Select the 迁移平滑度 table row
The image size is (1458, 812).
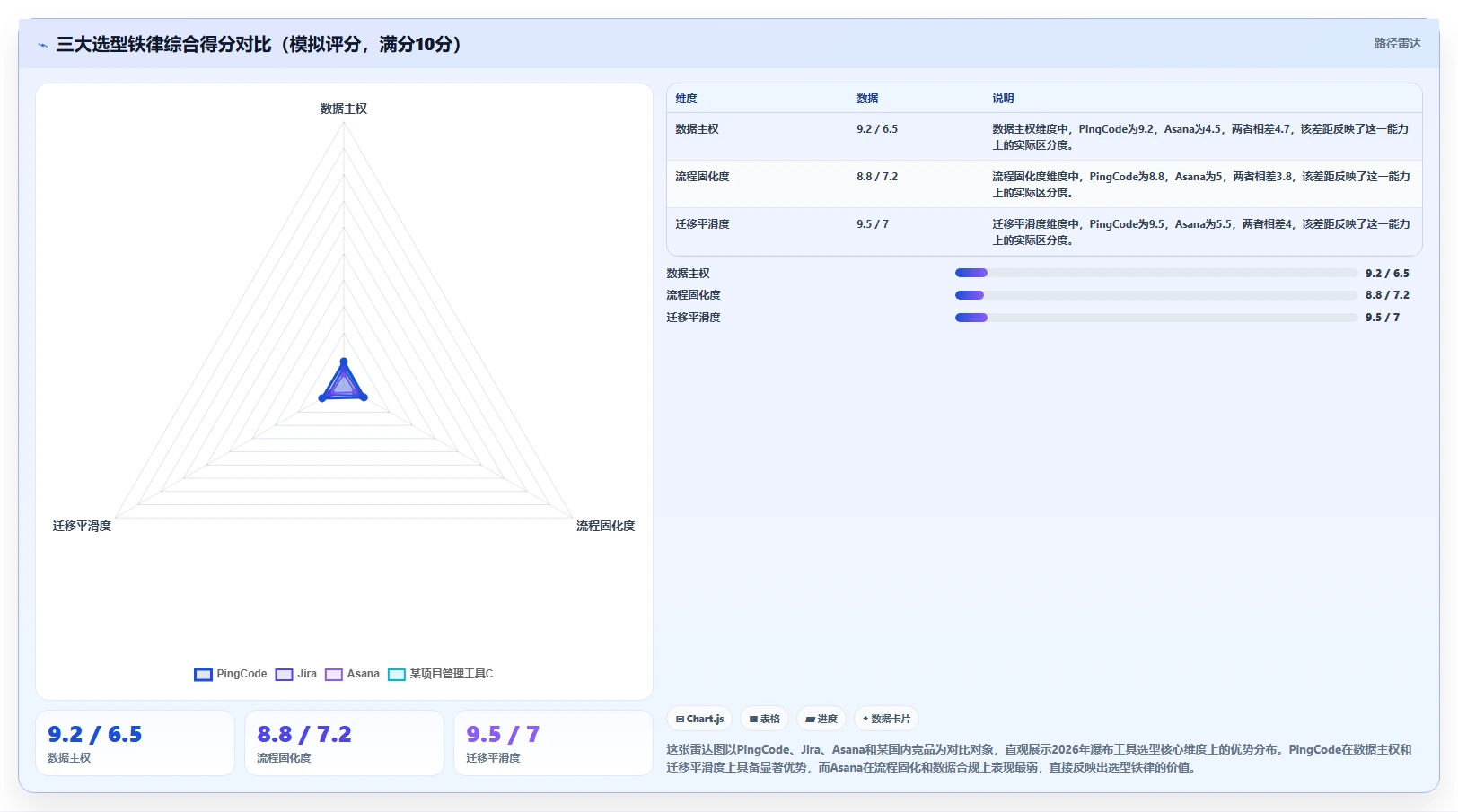(1044, 231)
